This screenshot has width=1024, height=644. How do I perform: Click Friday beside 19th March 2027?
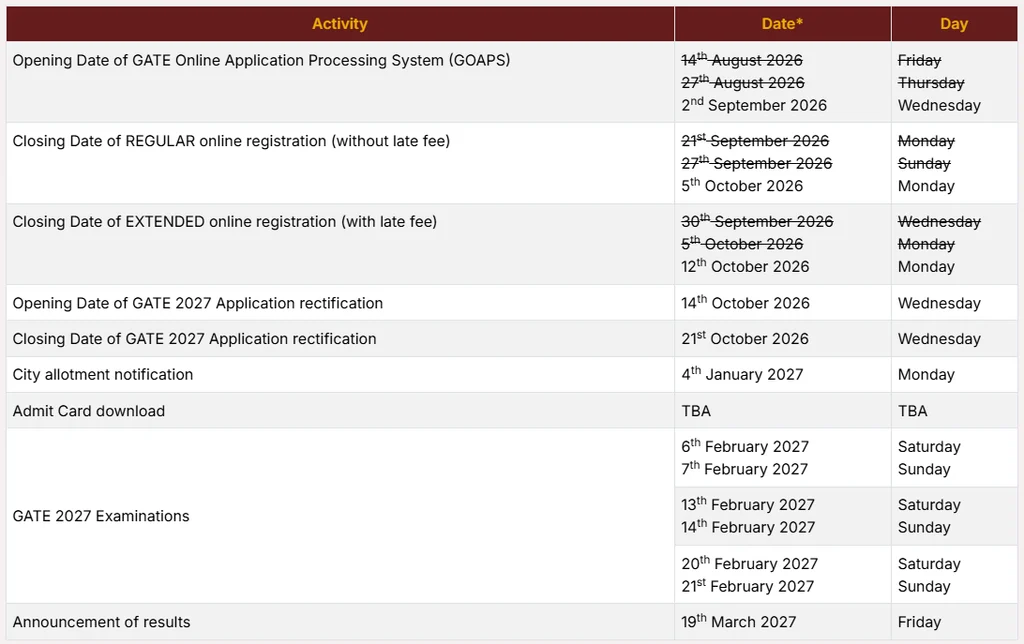pos(920,622)
